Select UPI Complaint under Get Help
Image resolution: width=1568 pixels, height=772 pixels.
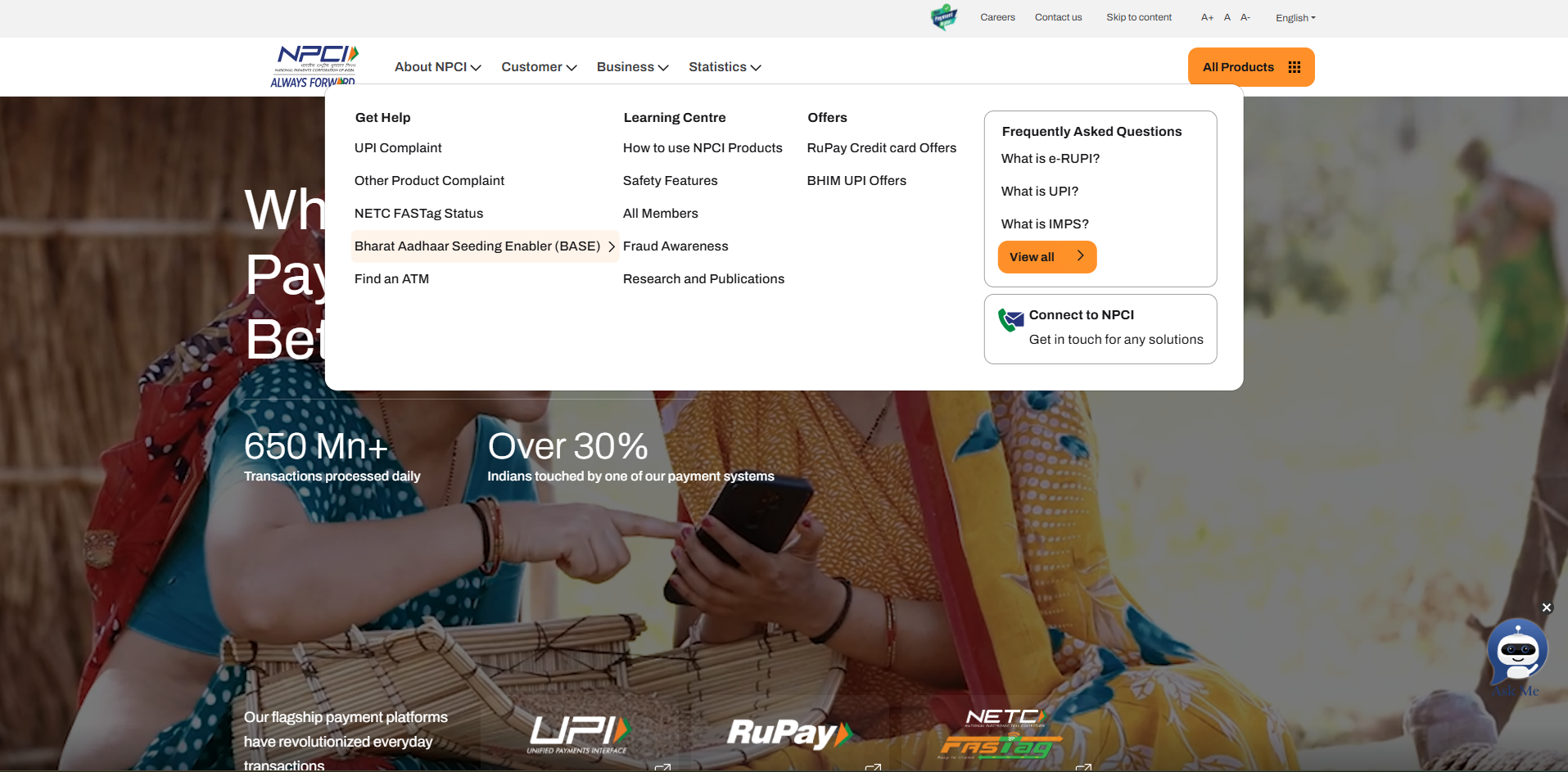point(398,148)
